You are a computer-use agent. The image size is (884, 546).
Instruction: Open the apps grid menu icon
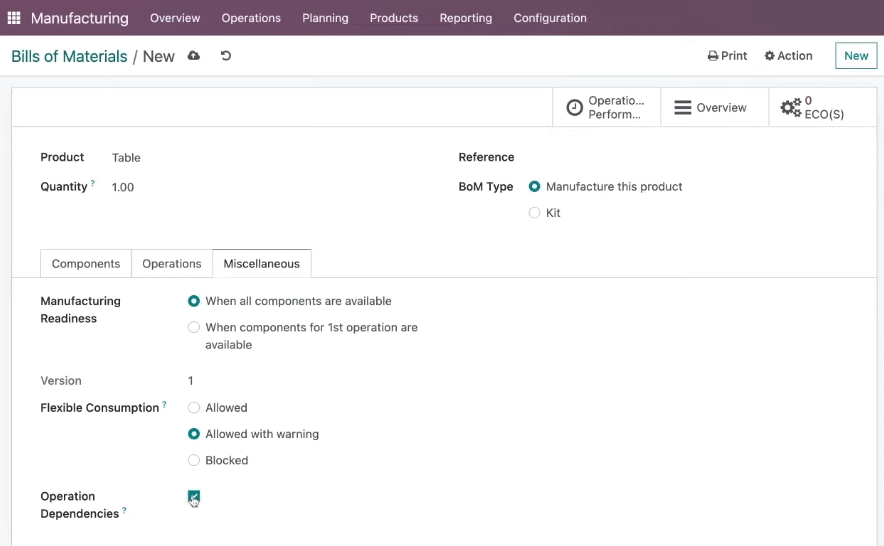(14, 18)
